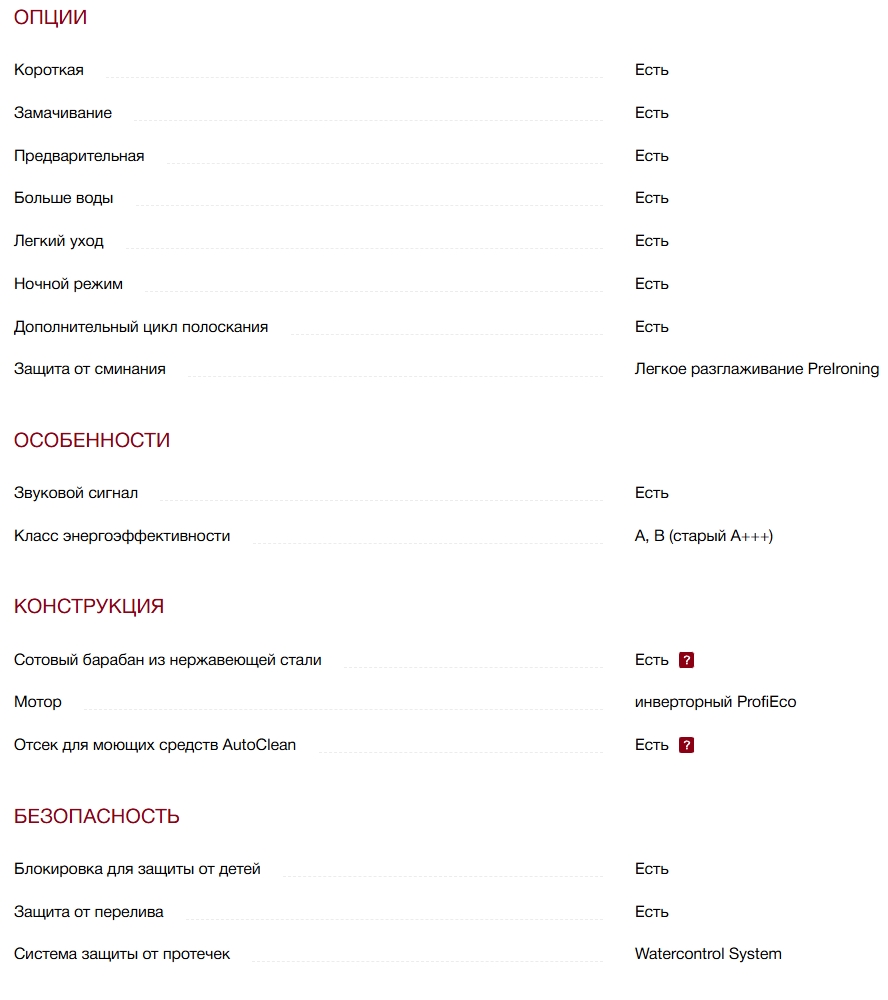Select the Замачивание option label
The image size is (888, 1000).
pyautogui.click(x=63, y=113)
